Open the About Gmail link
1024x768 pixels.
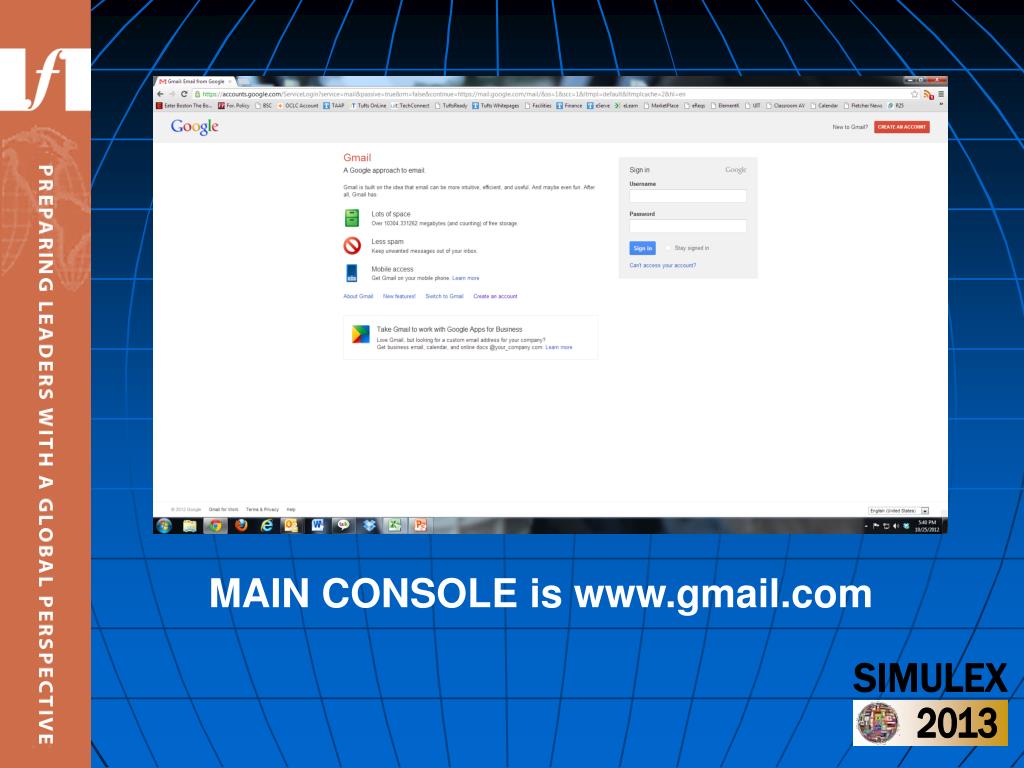[x=359, y=296]
